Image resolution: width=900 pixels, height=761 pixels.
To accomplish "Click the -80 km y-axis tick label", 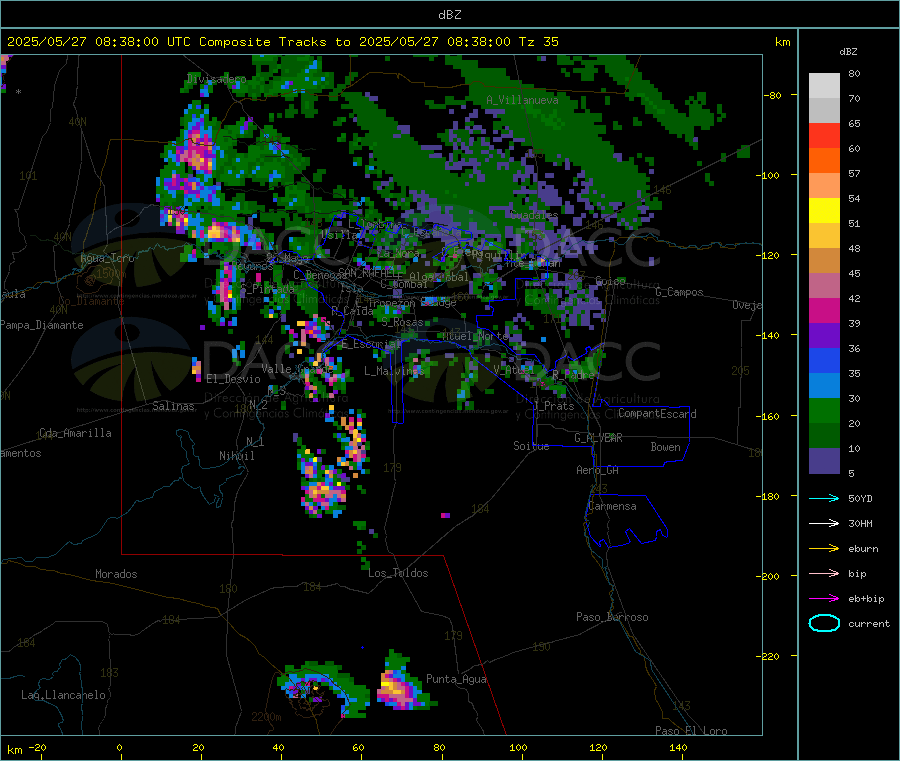I will point(773,95).
